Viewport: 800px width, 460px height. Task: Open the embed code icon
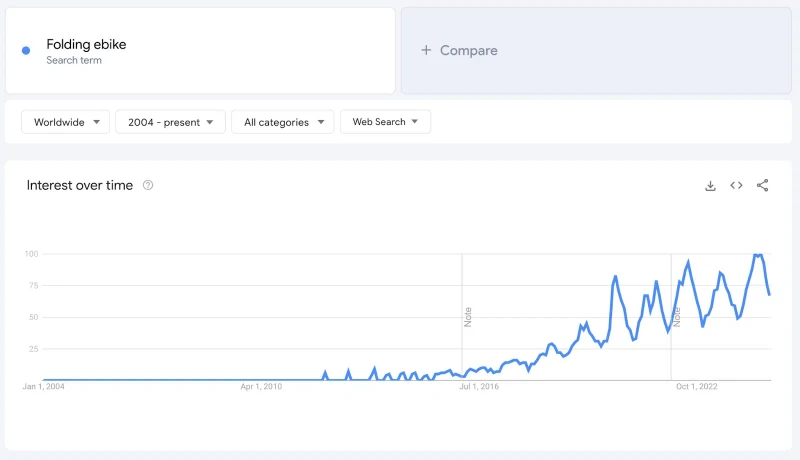tap(736, 185)
